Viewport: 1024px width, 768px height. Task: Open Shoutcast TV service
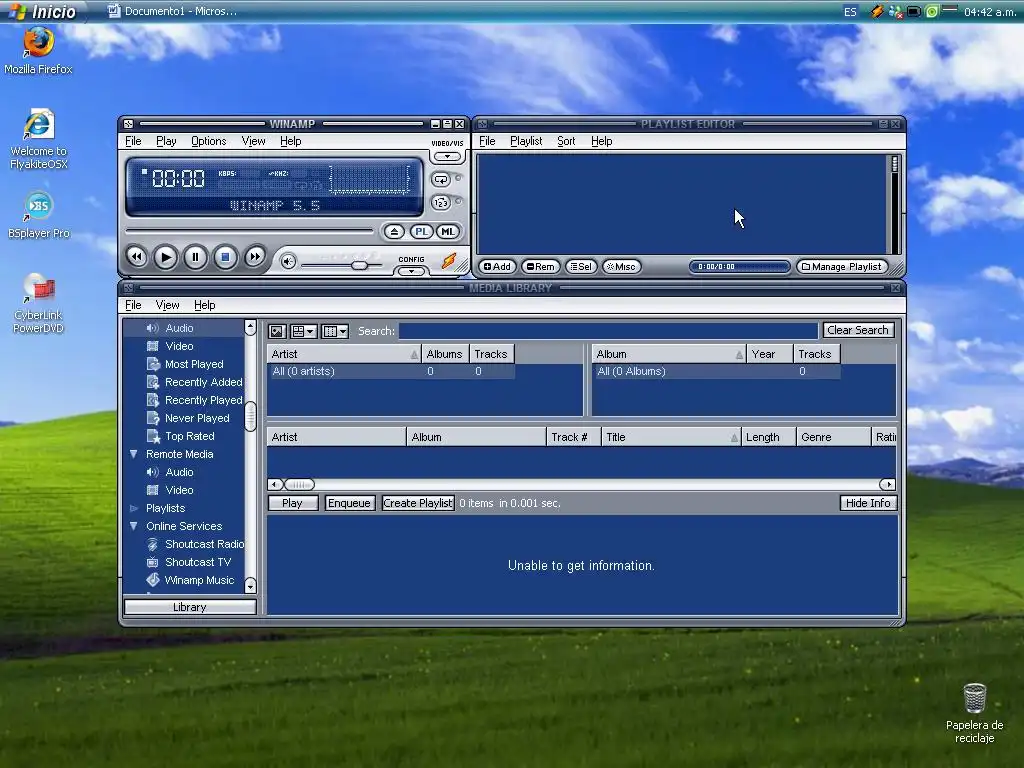197,562
